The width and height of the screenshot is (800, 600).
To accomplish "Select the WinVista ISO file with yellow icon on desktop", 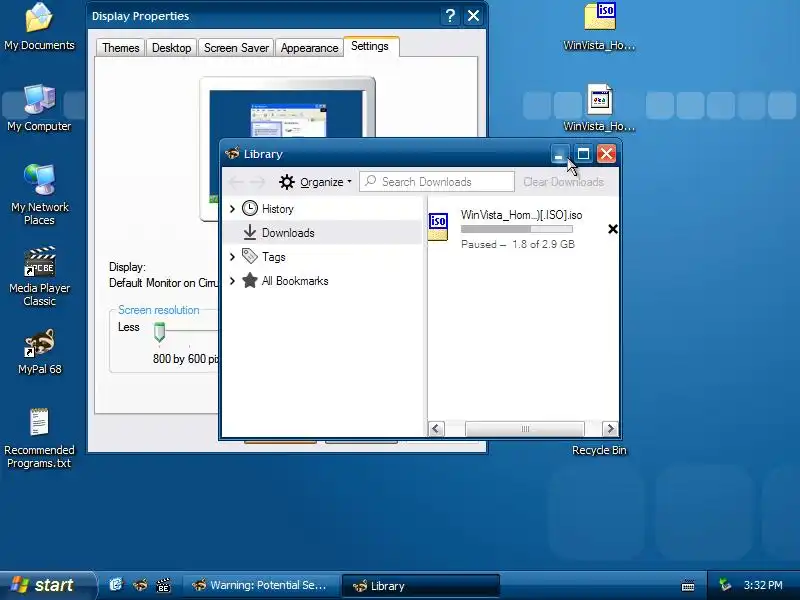I will pos(599,16).
